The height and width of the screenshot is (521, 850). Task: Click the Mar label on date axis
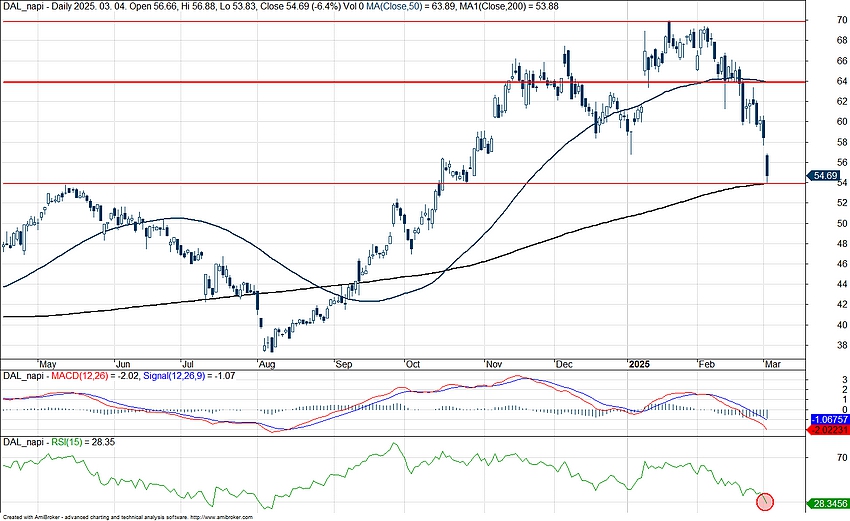tap(772, 364)
